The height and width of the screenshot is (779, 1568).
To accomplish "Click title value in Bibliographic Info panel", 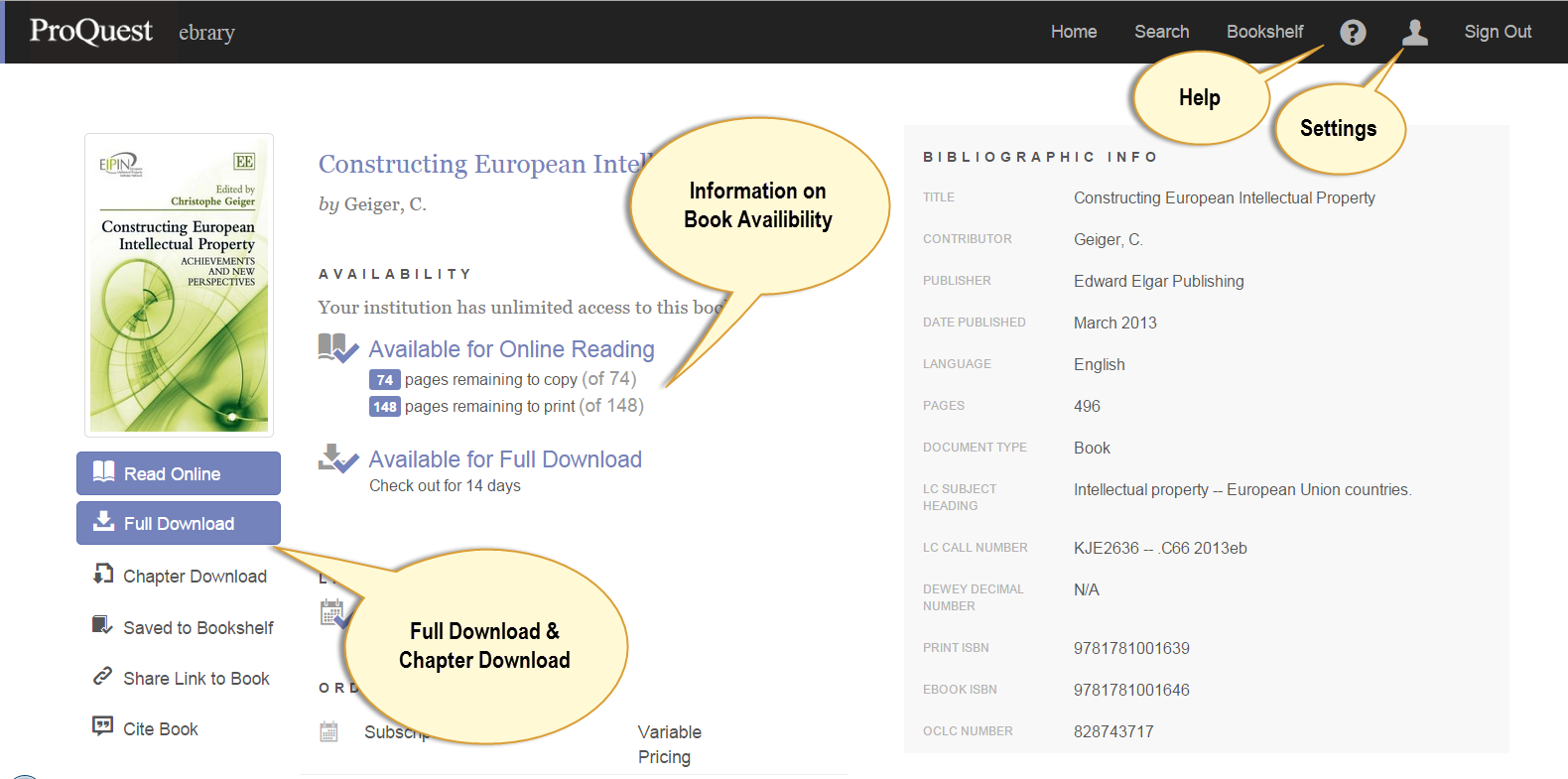I will pos(1225,197).
